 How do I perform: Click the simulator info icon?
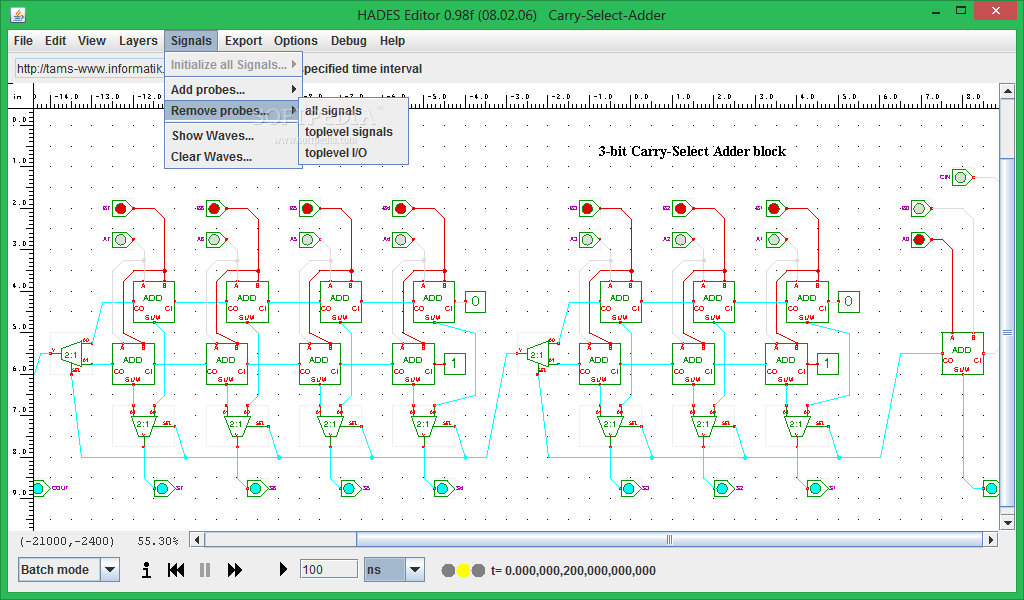click(x=146, y=570)
